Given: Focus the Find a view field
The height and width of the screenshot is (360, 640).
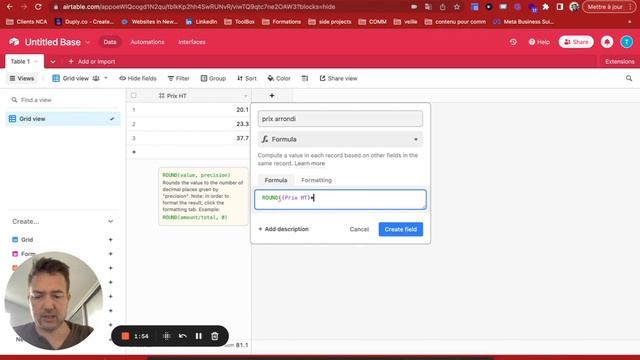Looking at the screenshot, I should (63, 100).
